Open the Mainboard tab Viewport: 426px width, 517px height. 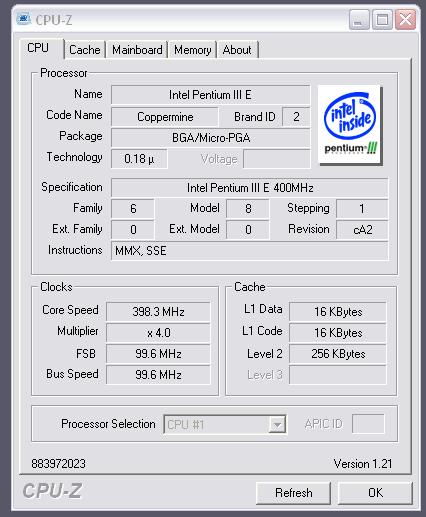point(137,50)
